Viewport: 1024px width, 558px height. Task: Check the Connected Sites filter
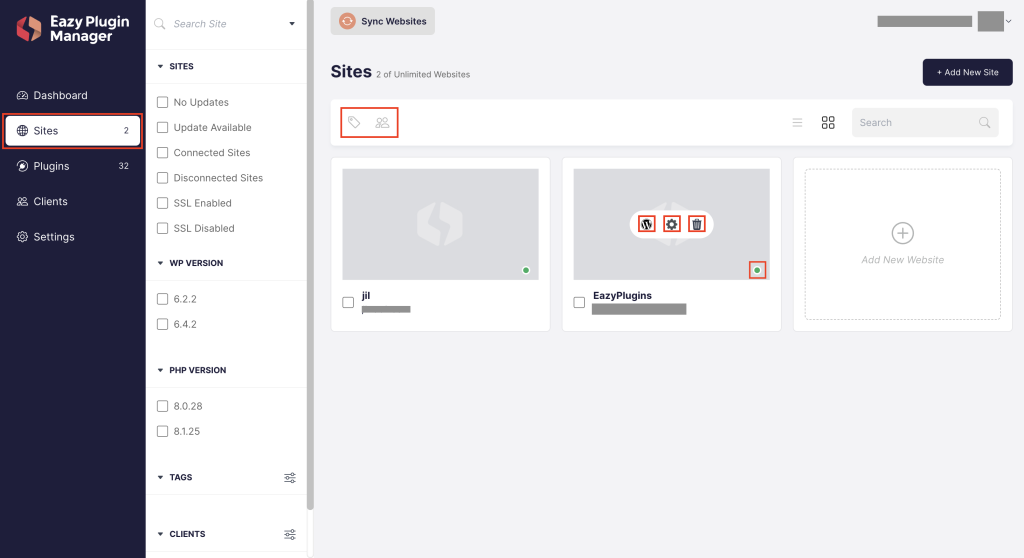click(163, 152)
